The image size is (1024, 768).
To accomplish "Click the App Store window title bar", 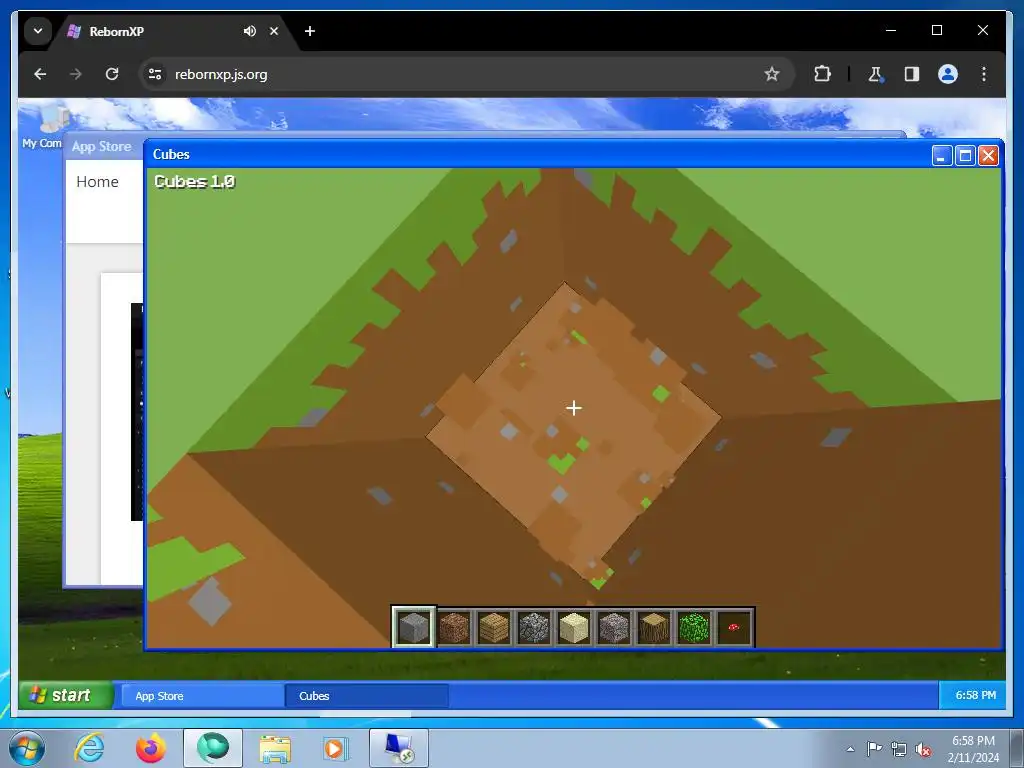I will coord(103,146).
